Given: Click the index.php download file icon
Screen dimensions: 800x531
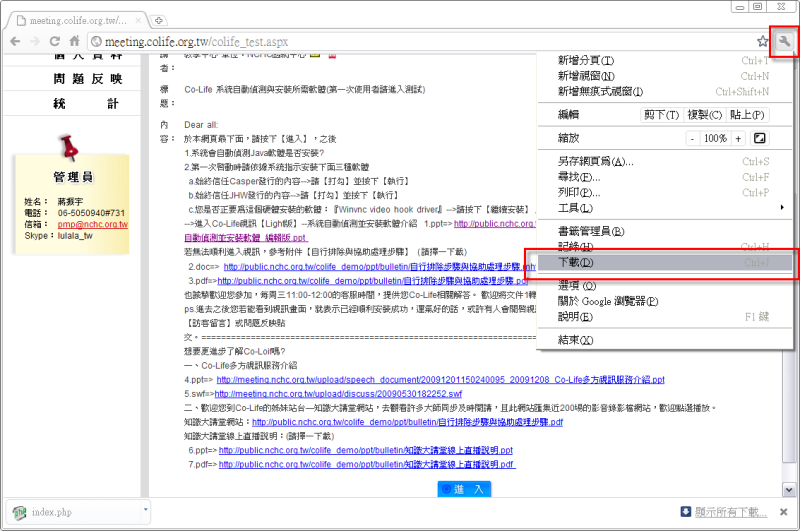Looking at the screenshot, I should coord(19,512).
